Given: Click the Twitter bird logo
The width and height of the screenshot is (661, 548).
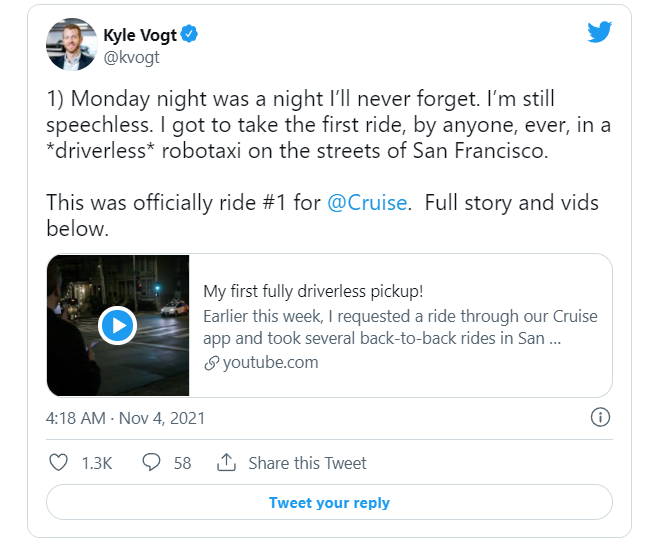Looking at the screenshot, I should pyautogui.click(x=599, y=32).
